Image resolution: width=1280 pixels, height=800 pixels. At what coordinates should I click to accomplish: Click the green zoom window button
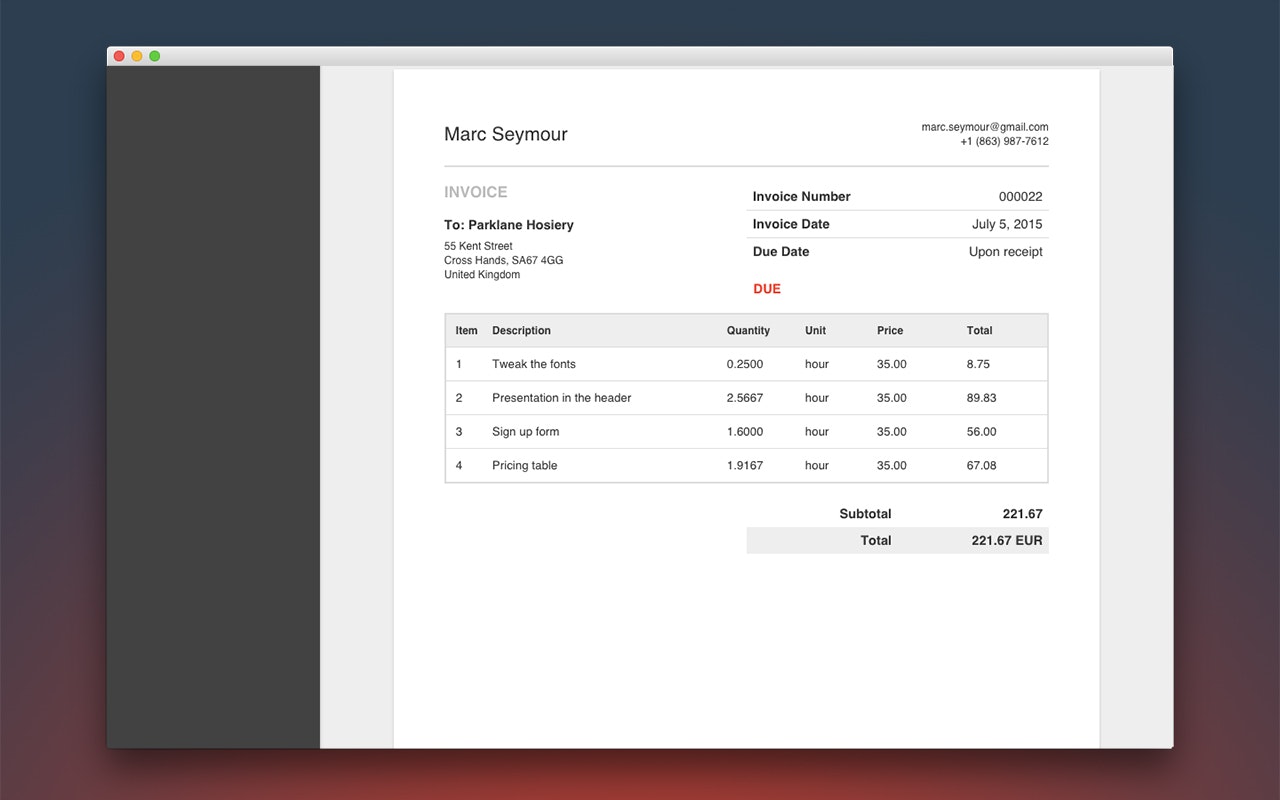tap(155, 56)
